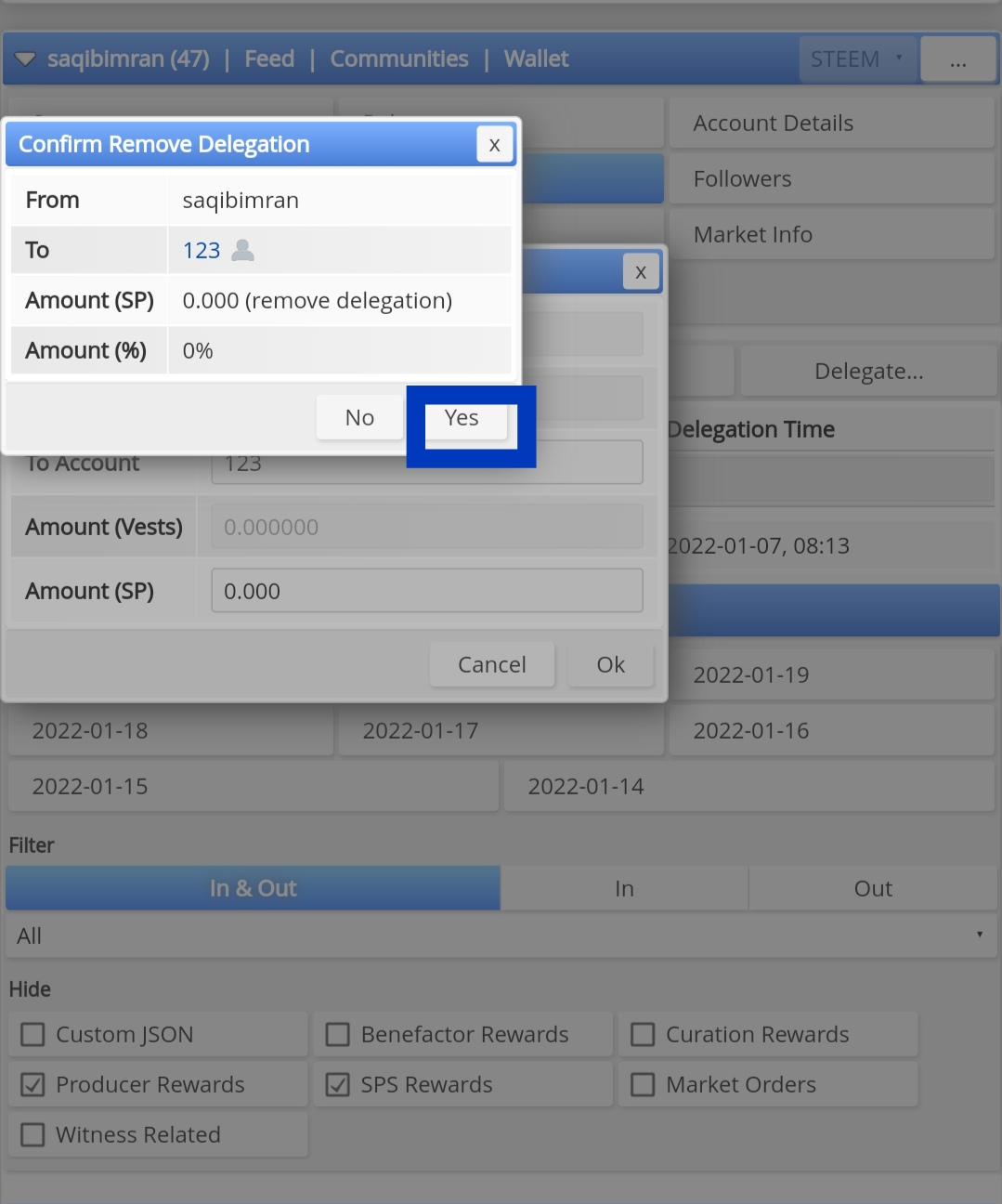Select the Delegation Time column header
The width and height of the screenshot is (1002, 1204).
(x=751, y=429)
